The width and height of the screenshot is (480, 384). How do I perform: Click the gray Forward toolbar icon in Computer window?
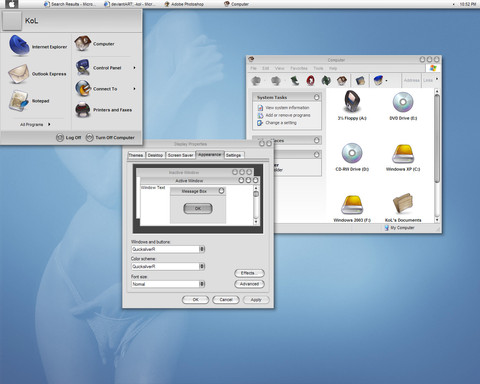[x=276, y=80]
